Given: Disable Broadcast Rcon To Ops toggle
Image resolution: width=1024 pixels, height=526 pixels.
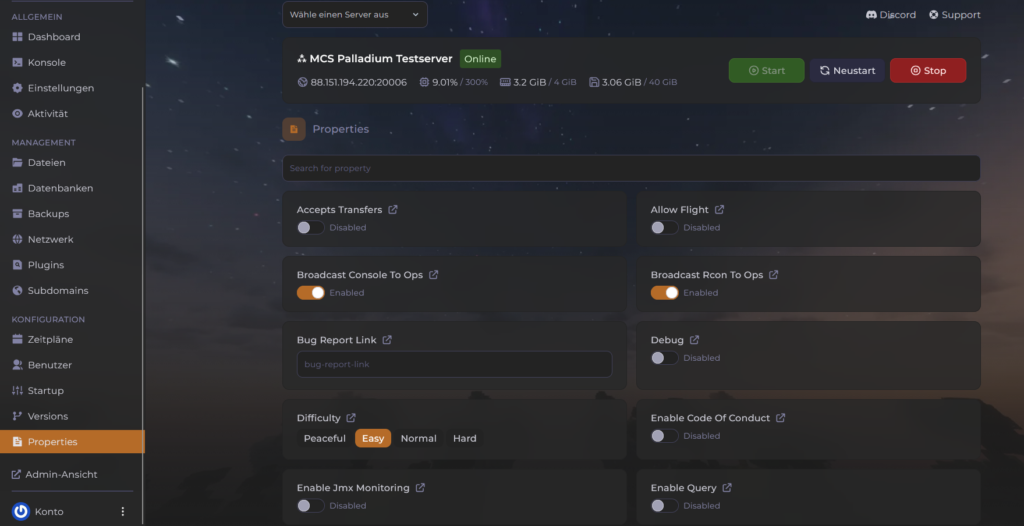Looking at the screenshot, I should click(x=664, y=293).
